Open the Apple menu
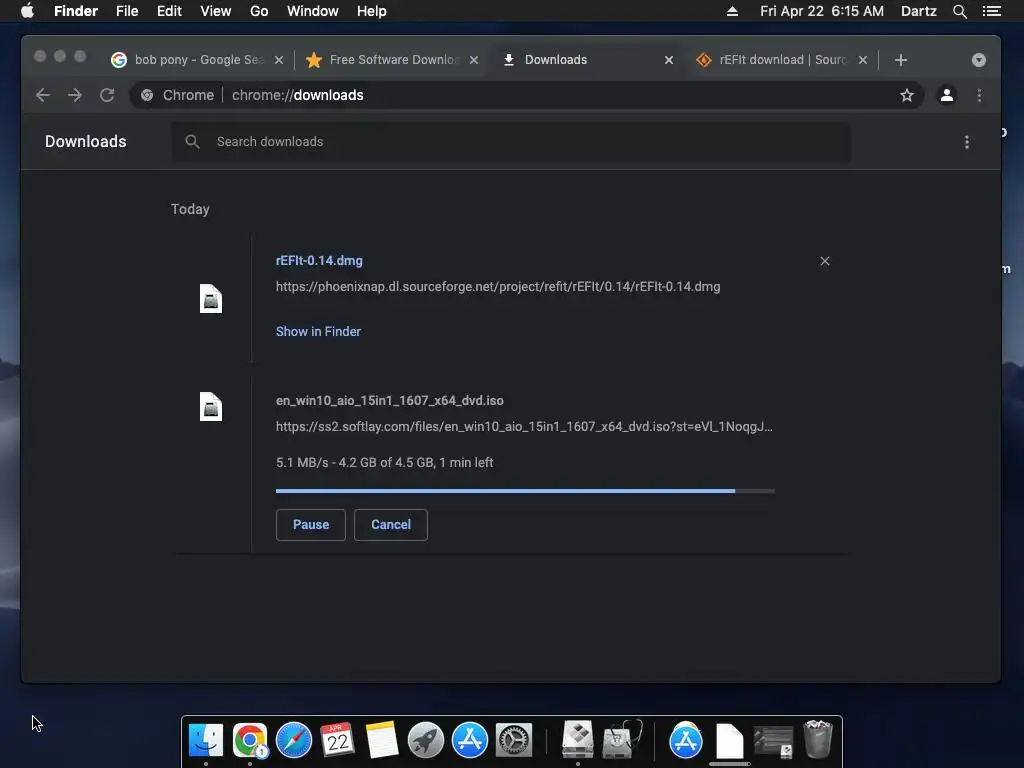The height and width of the screenshot is (768, 1024). tap(27, 11)
